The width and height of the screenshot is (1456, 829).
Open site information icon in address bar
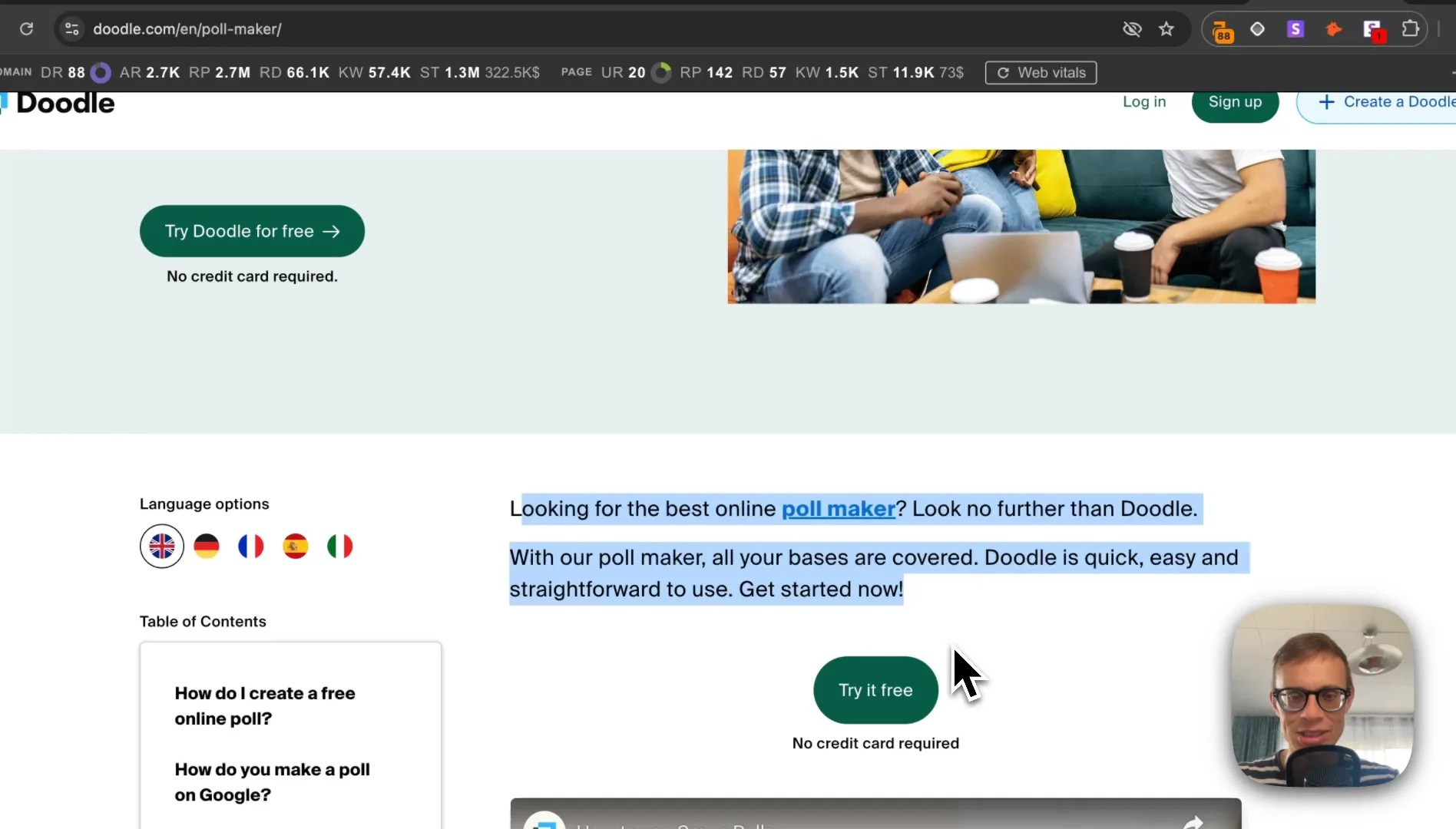point(71,29)
